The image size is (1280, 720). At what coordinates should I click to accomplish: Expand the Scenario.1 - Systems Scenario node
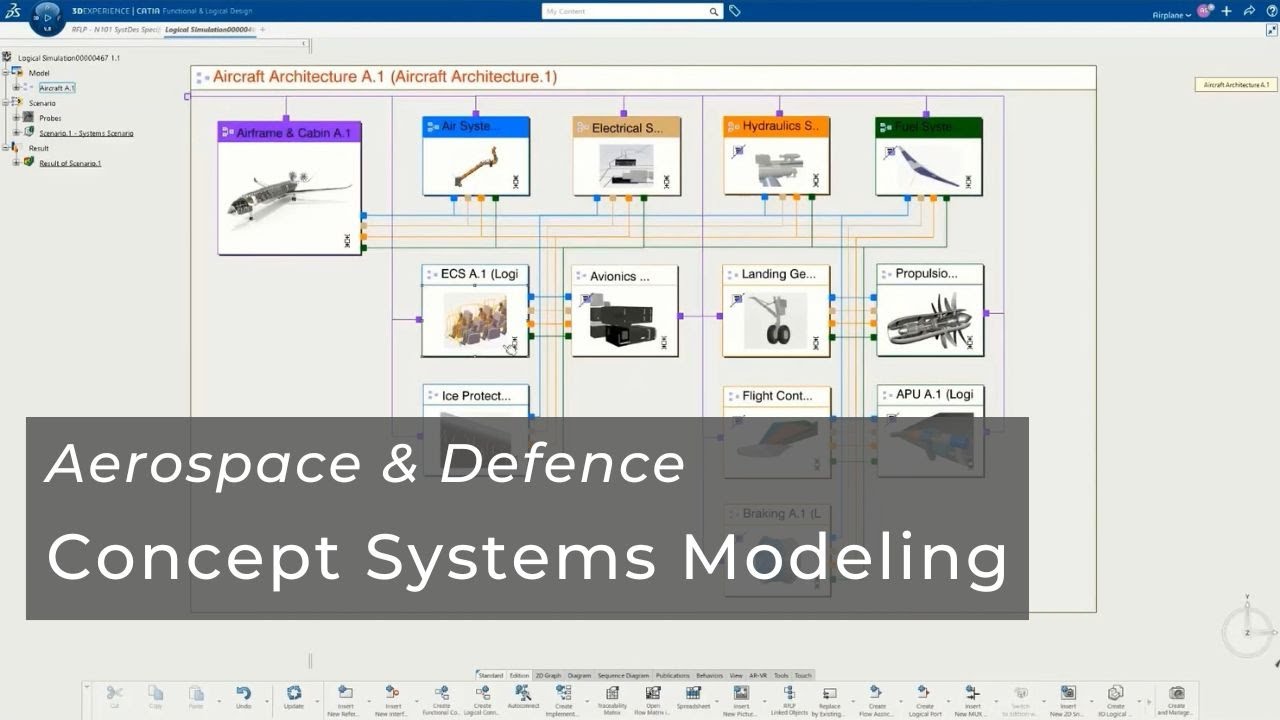(x=16, y=133)
